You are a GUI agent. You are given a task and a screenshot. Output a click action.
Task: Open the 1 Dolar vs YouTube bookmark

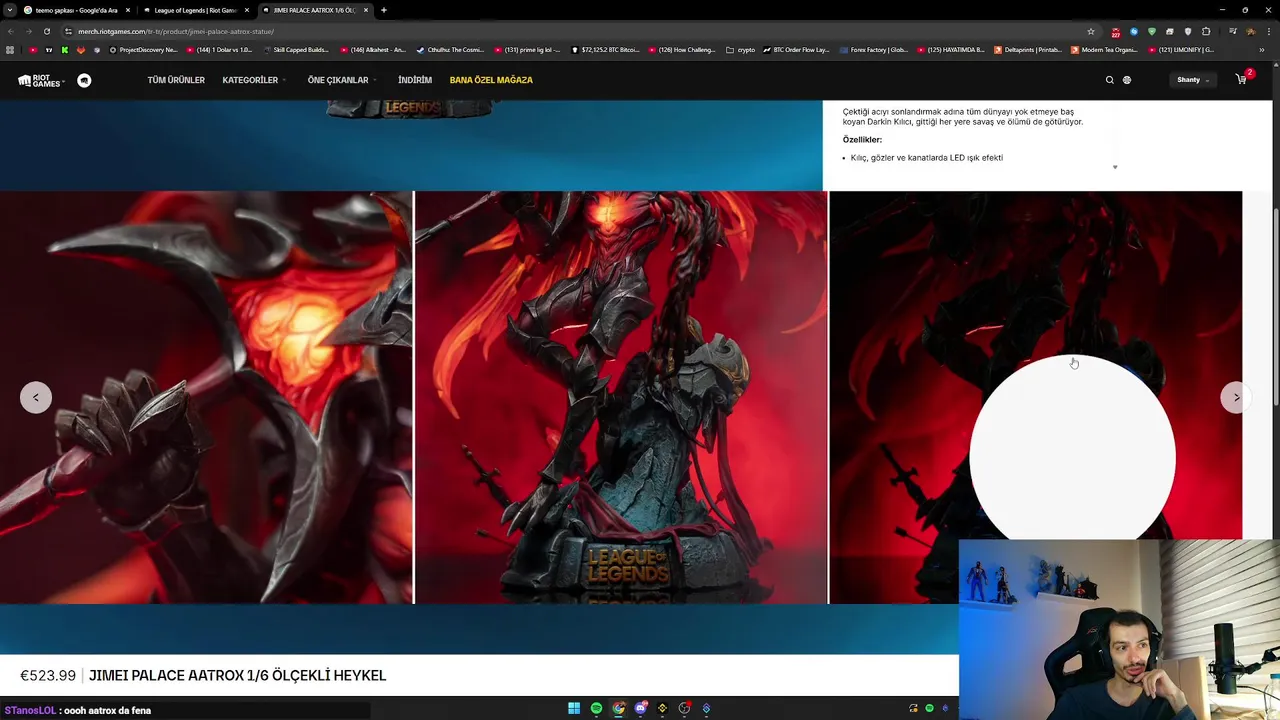(219, 49)
